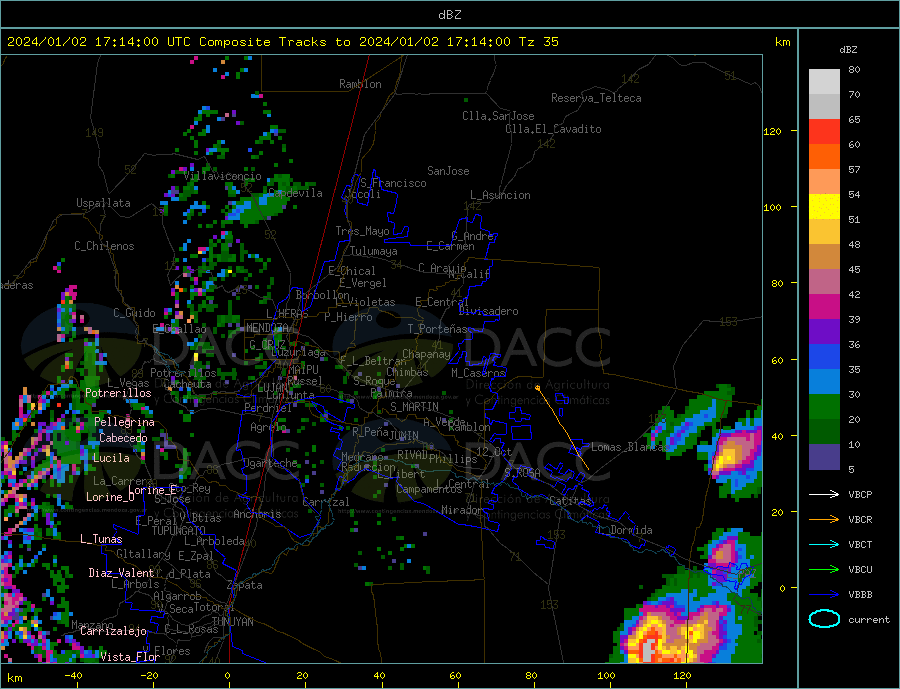Screen dimensions: 900x689
Task: Click the blue VBBB arrow icon
Action: point(824,595)
